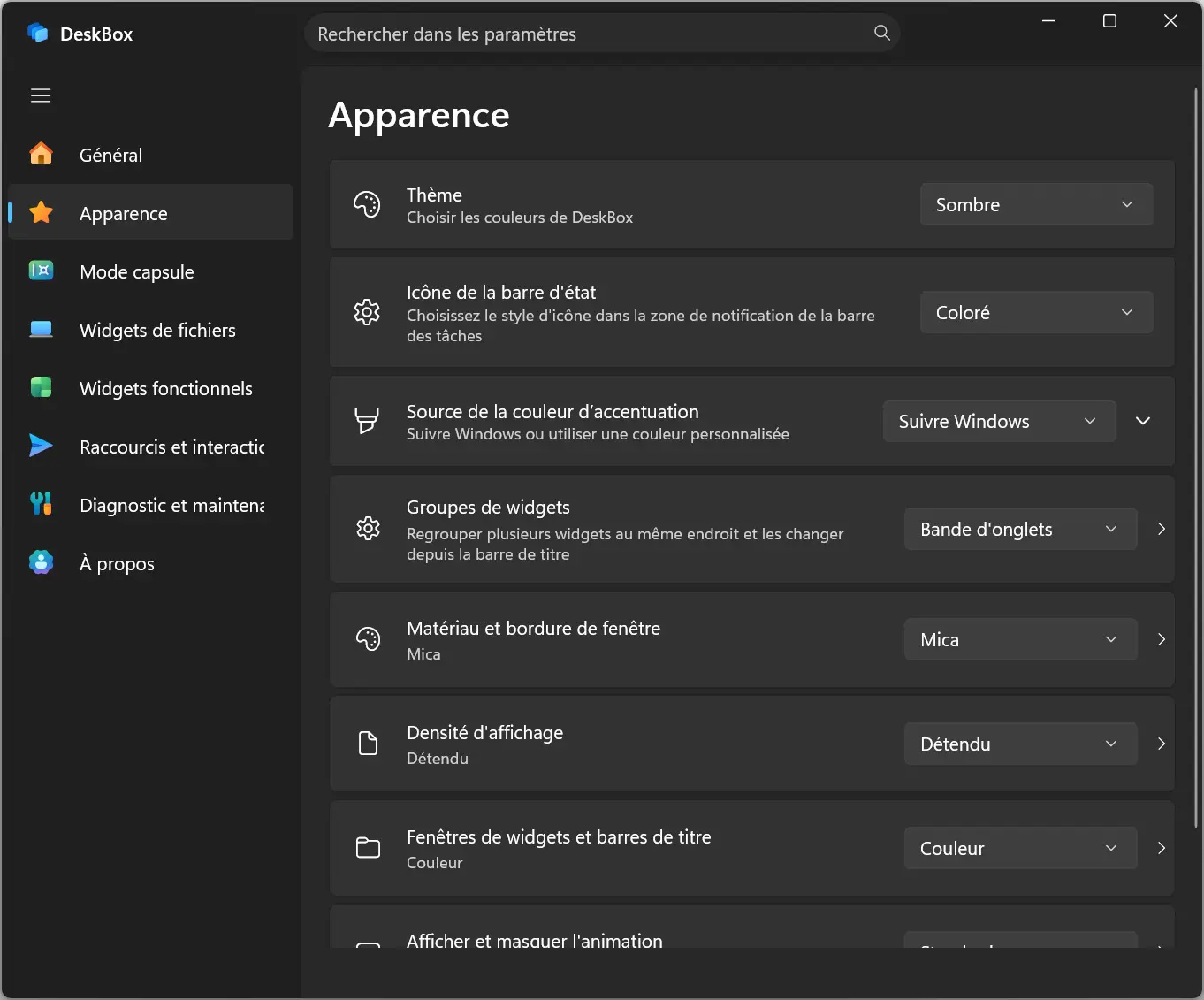Click the 'Détendu' subtitle under Densité d'affichage

[x=438, y=759]
